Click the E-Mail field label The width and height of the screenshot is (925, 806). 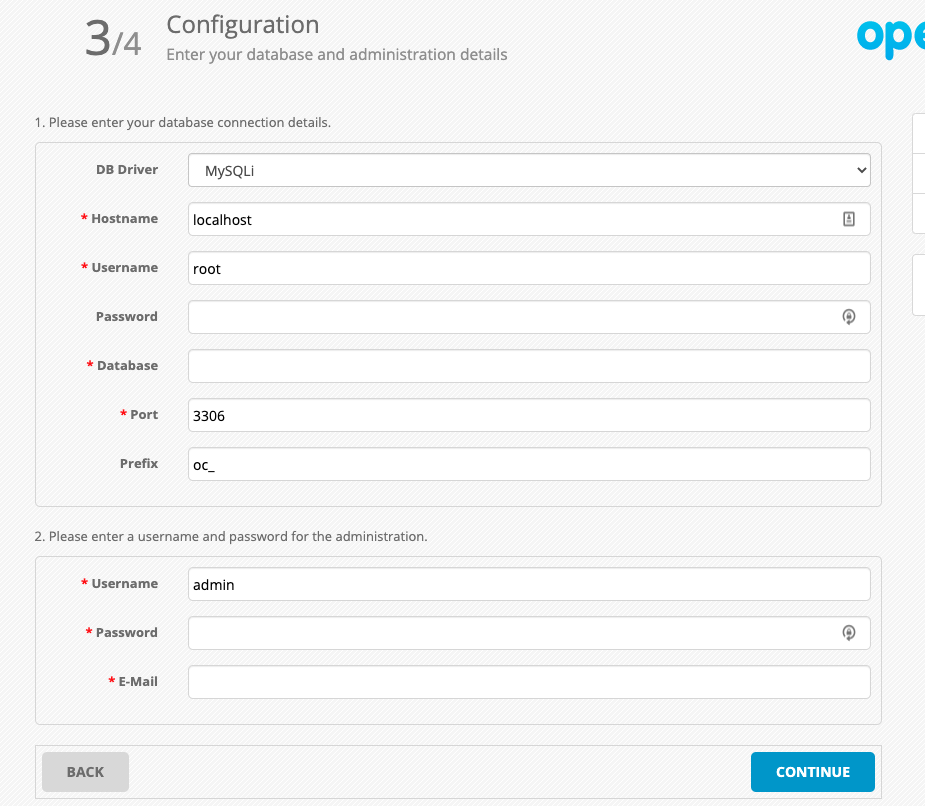[137, 682]
